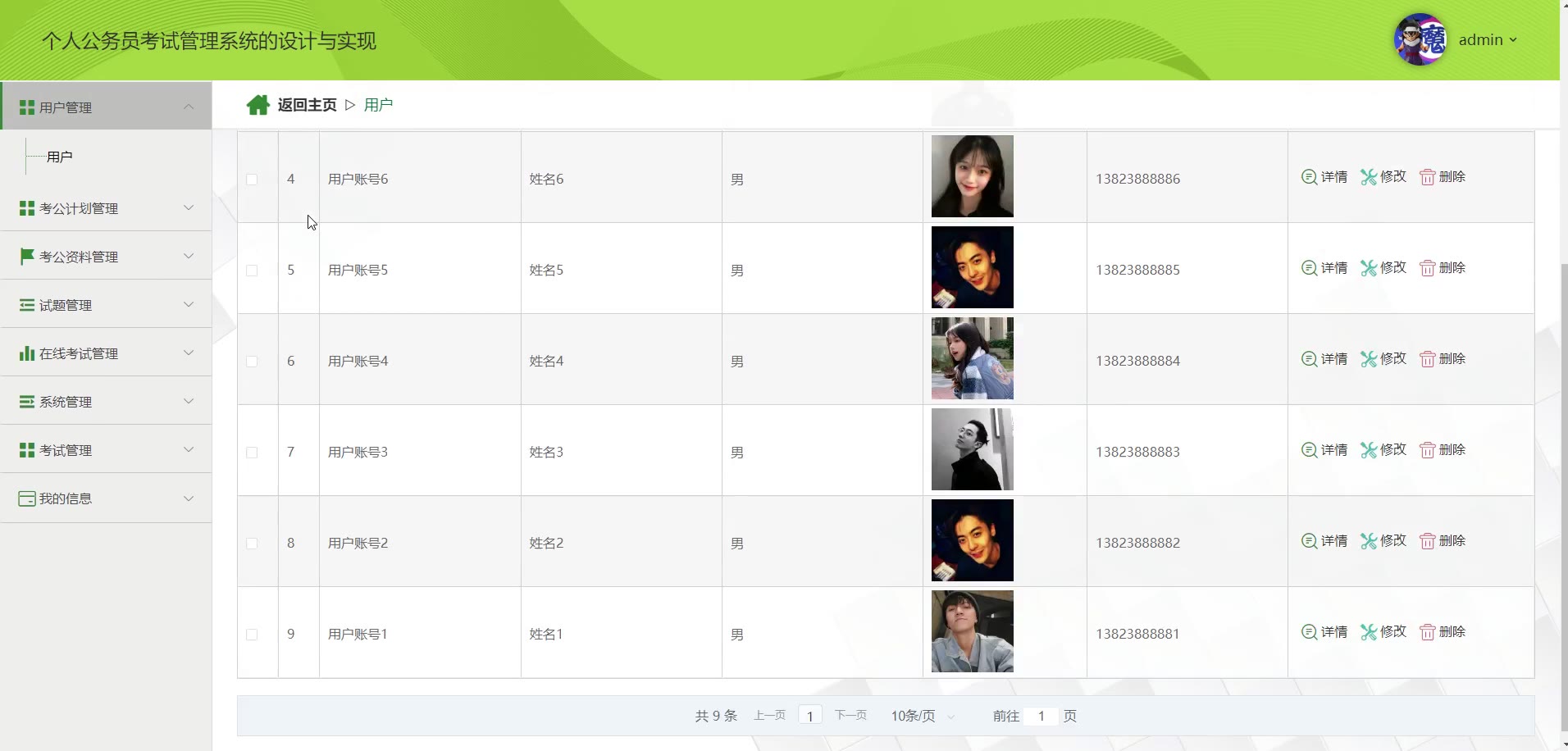
Task: Click the 用户管理 grid icon in sidebar
Action: coord(27,107)
